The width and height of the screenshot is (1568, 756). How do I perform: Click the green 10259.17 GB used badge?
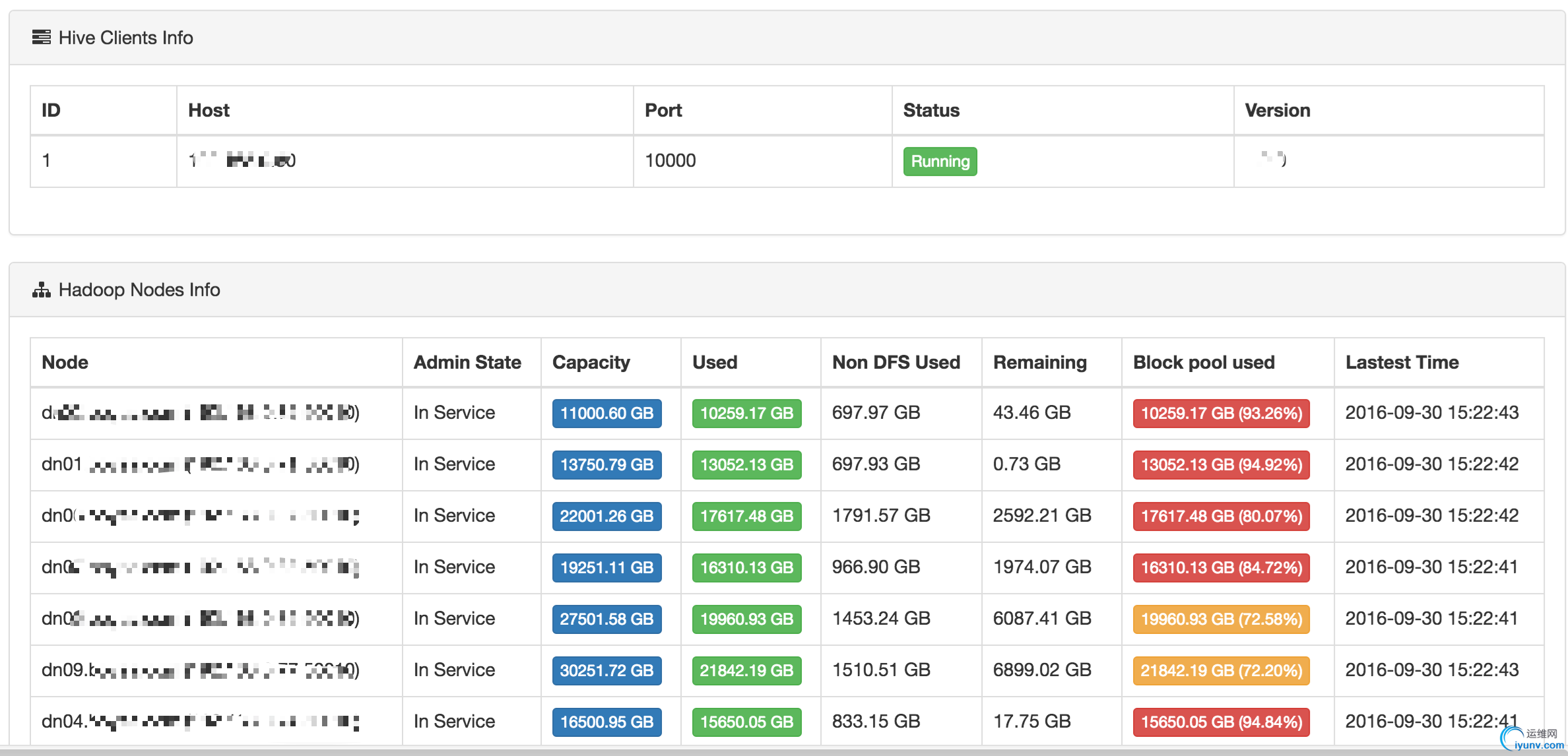coord(746,413)
